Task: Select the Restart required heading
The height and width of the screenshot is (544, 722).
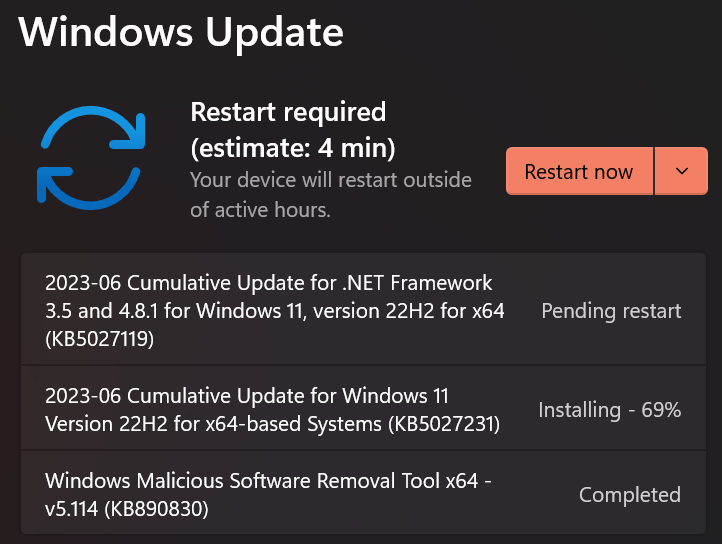Action: [288, 111]
